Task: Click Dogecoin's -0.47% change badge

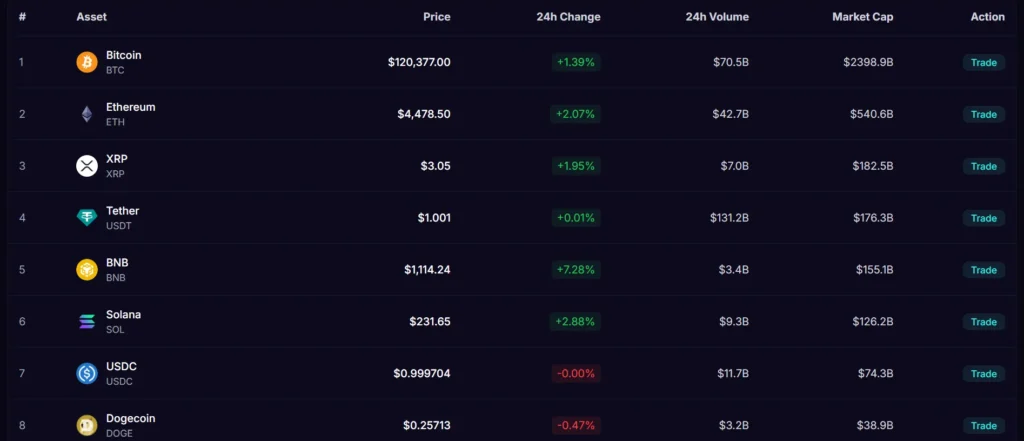Action: (575, 426)
